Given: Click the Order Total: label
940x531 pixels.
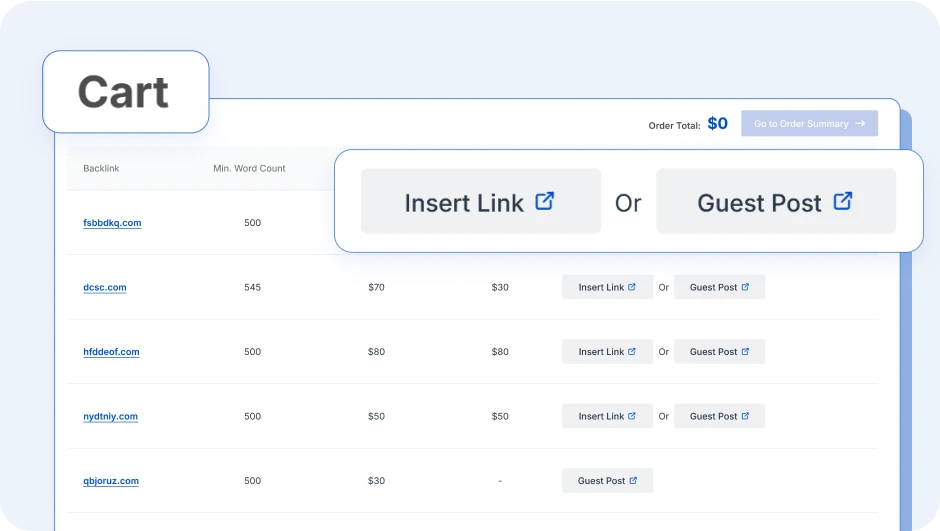Looking at the screenshot, I should pos(674,126).
